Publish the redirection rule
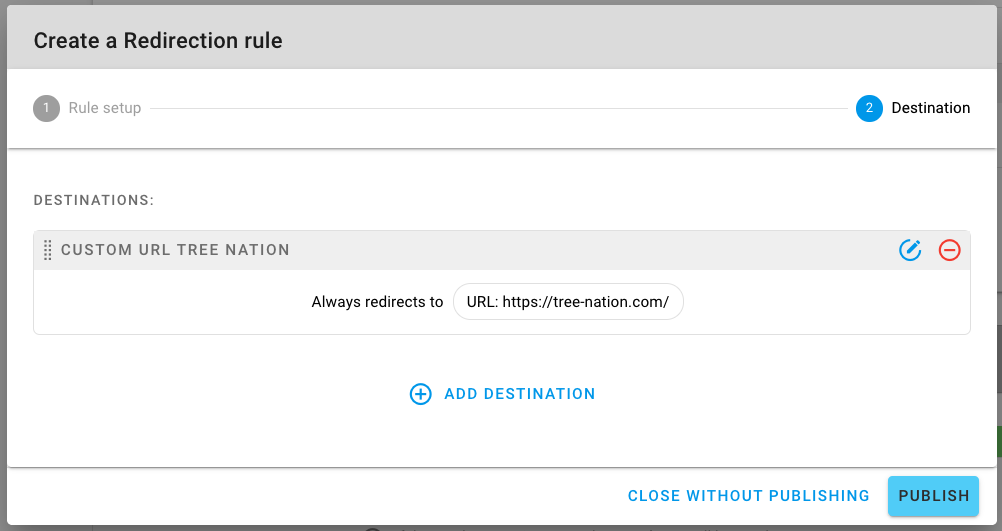This screenshot has height=531, width=1002. (x=933, y=496)
